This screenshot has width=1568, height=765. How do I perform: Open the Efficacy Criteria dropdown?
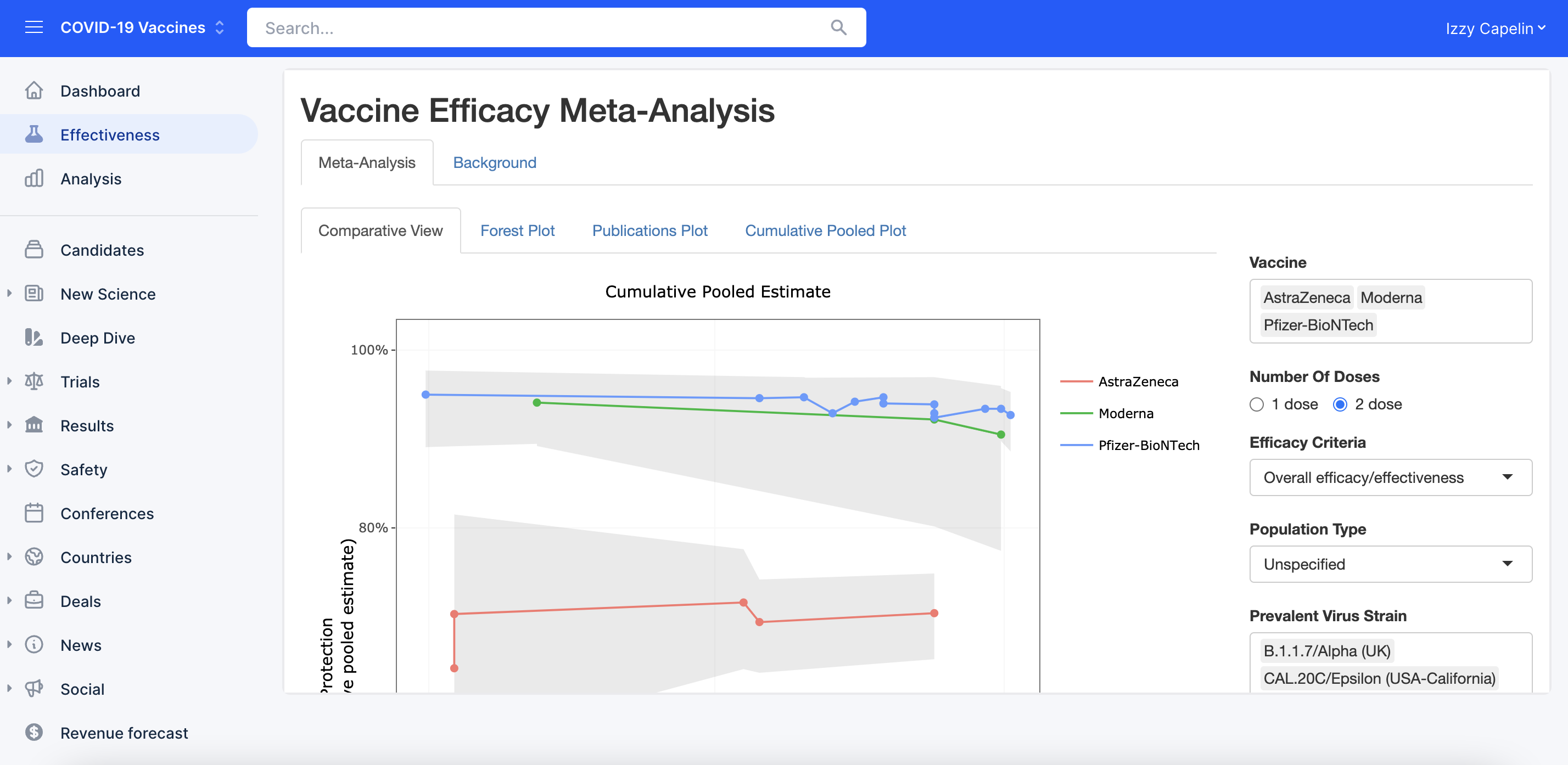click(x=1390, y=478)
